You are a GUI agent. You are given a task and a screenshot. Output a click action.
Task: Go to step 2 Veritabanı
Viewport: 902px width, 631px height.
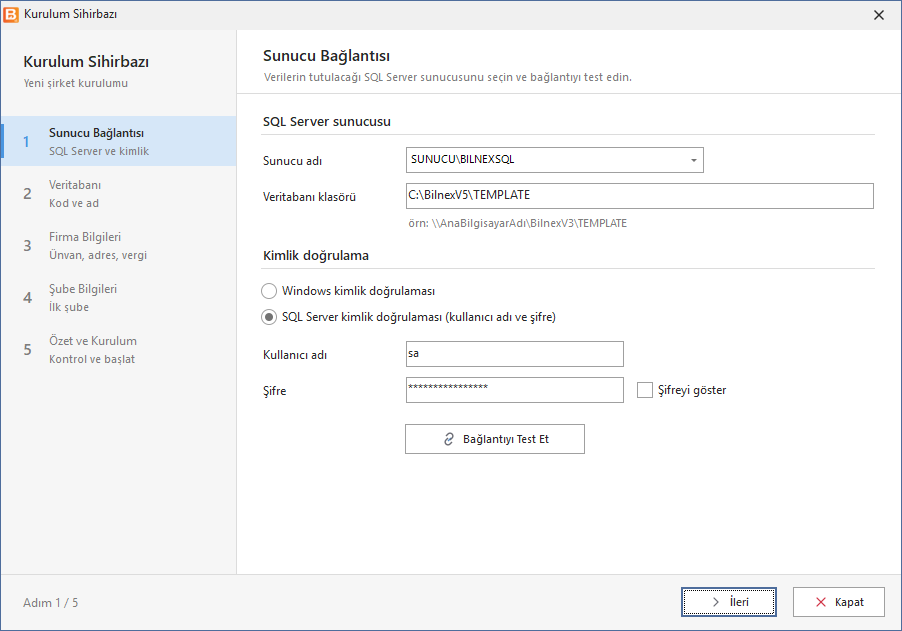(119, 194)
